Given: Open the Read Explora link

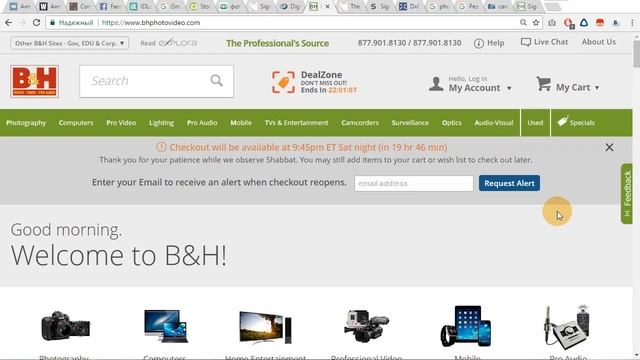Looking at the screenshot, I should pyautogui.click(x=169, y=43).
